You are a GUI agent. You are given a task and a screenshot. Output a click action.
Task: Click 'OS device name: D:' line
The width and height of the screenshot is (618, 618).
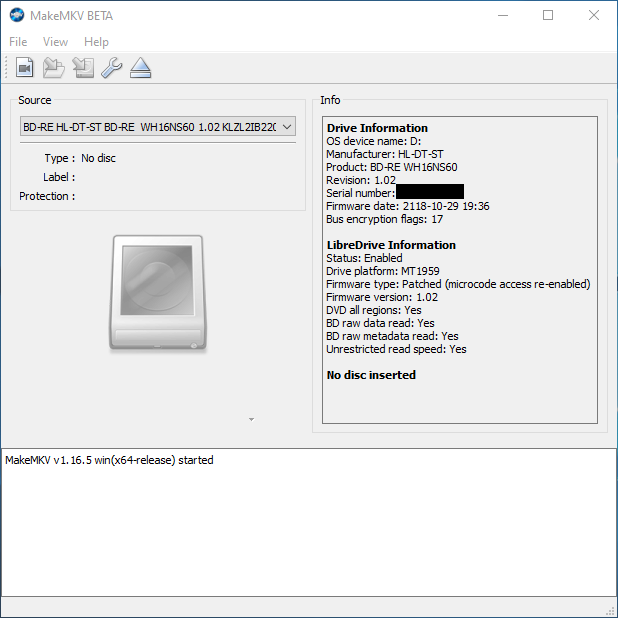374,141
